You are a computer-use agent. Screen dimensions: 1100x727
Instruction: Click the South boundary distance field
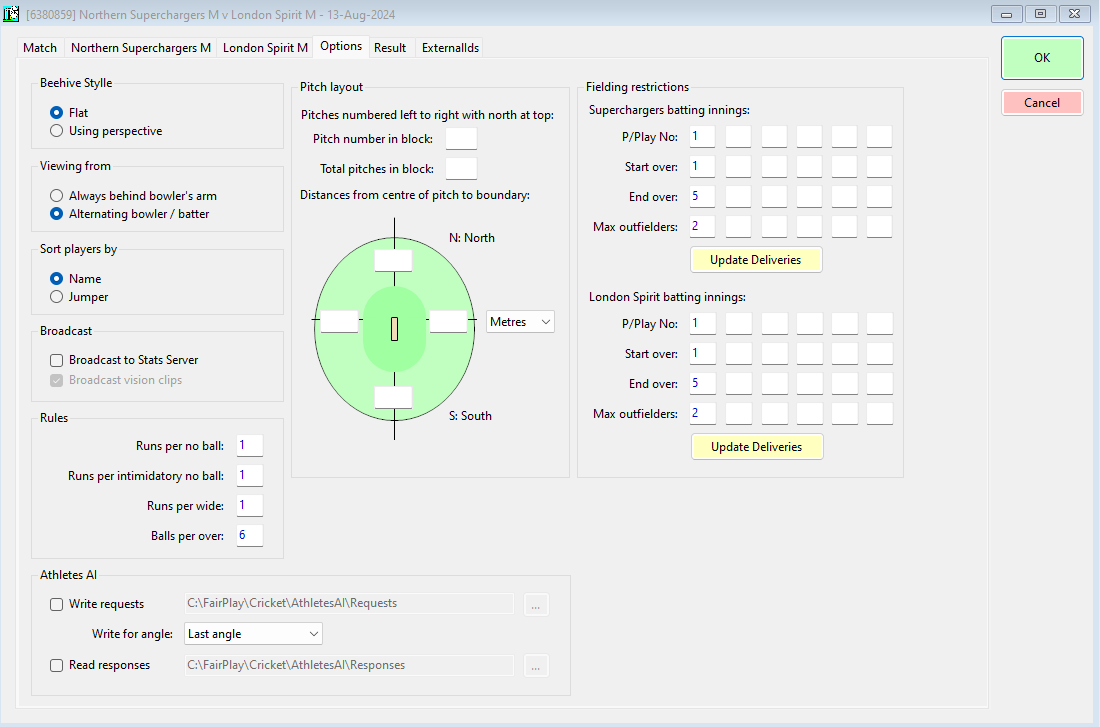tap(393, 397)
